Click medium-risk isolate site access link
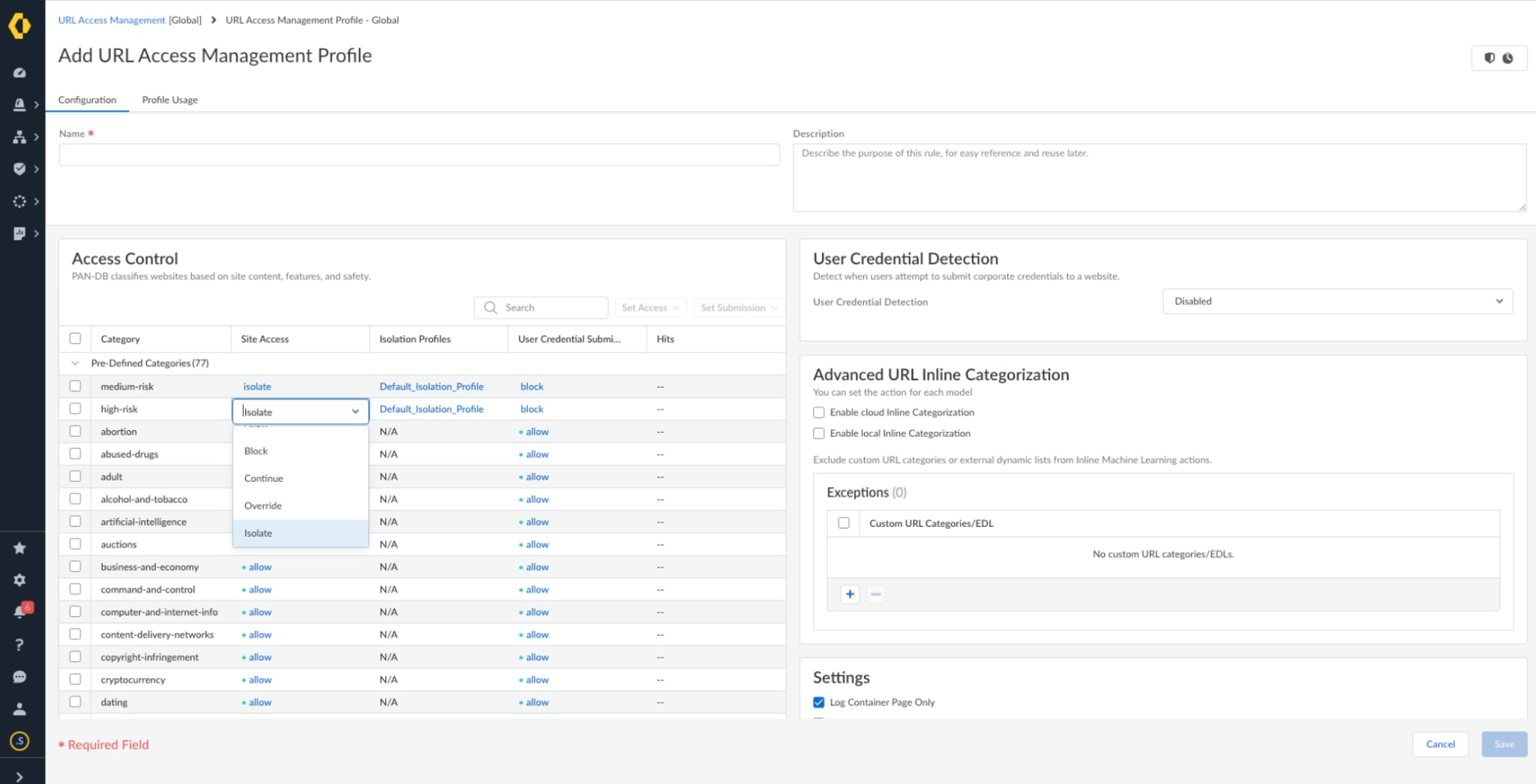 click(x=257, y=387)
